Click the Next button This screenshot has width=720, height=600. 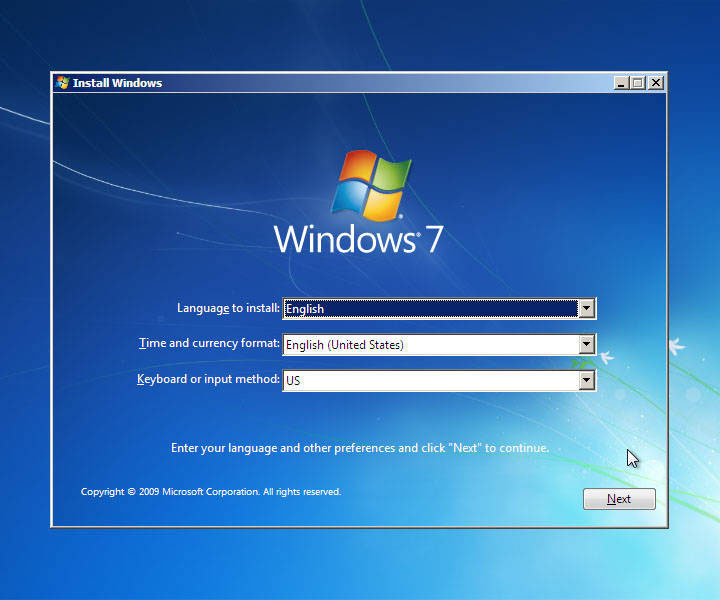point(619,499)
